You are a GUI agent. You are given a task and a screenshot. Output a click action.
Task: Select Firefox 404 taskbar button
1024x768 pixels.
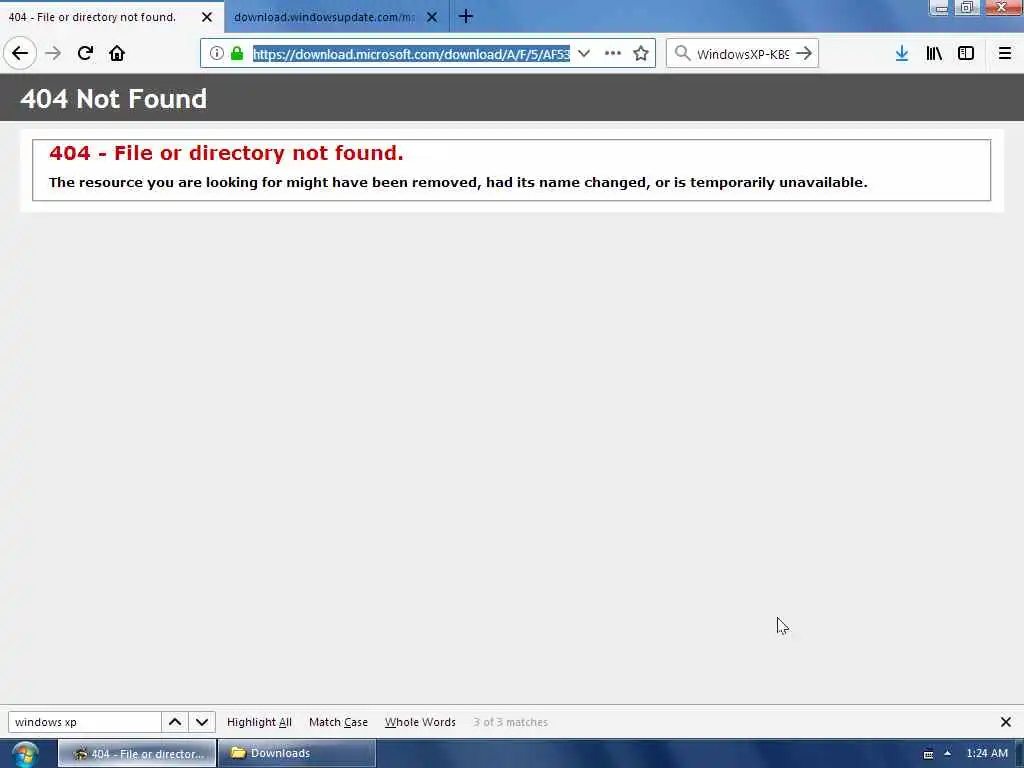(137, 754)
